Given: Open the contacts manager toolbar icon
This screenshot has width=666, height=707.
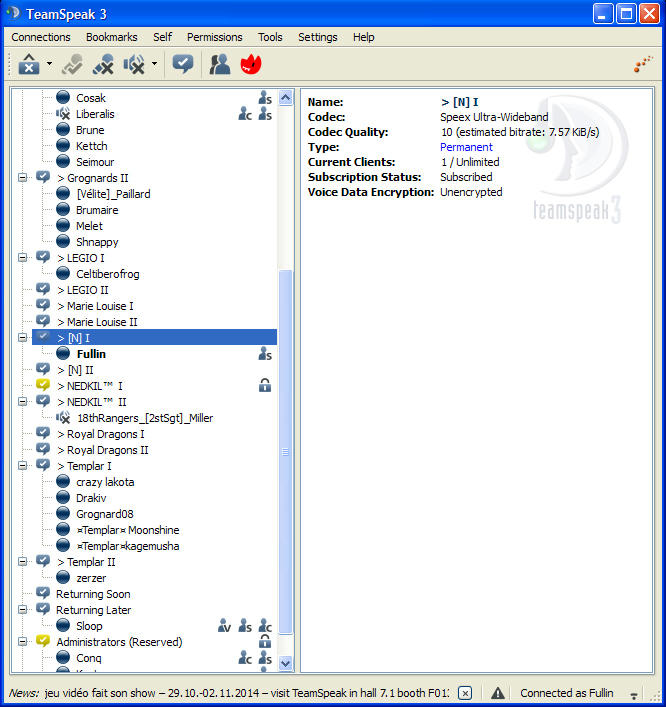Looking at the screenshot, I should [220, 64].
